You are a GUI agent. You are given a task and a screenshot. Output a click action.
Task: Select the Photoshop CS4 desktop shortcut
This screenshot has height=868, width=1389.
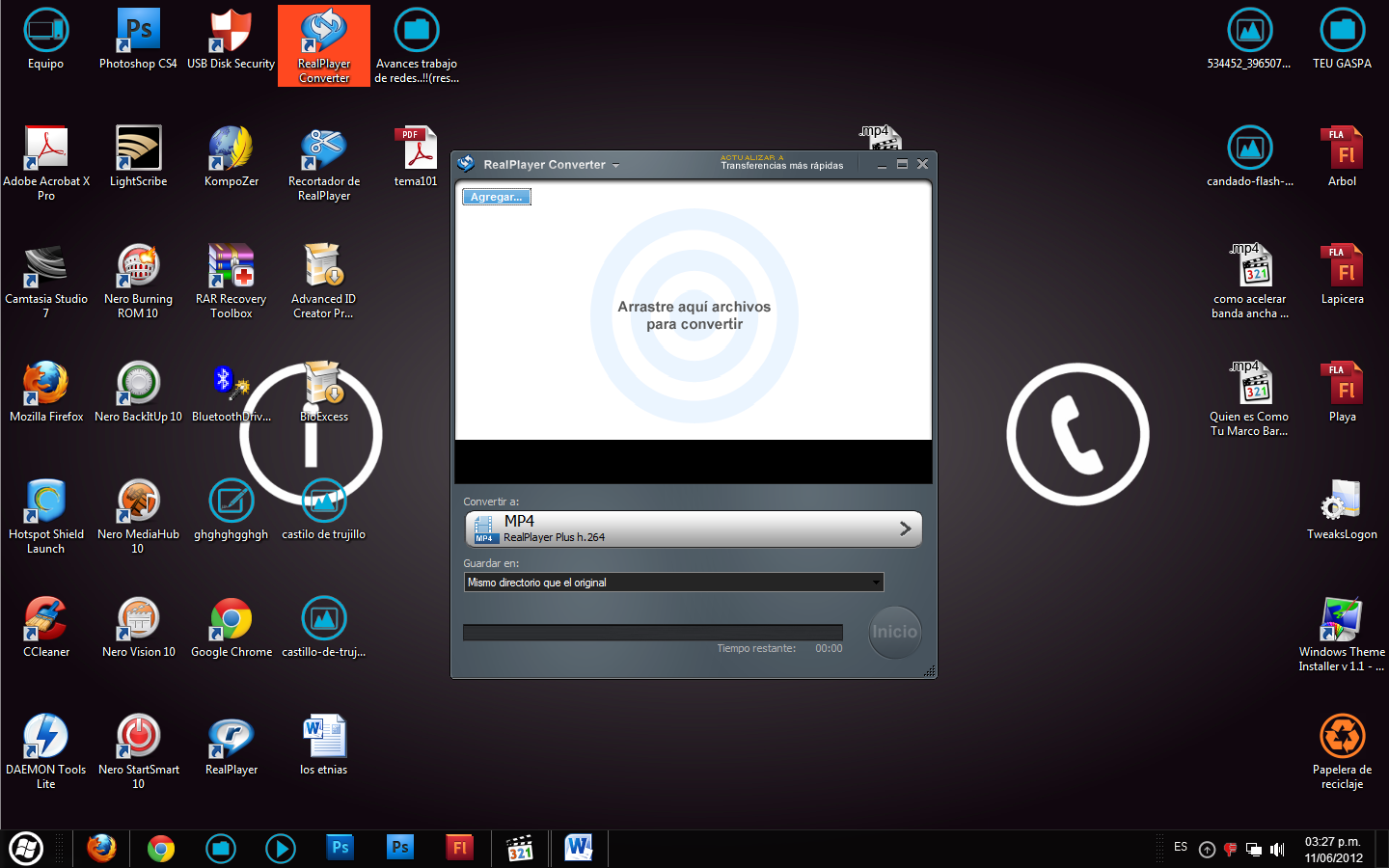[x=138, y=41]
